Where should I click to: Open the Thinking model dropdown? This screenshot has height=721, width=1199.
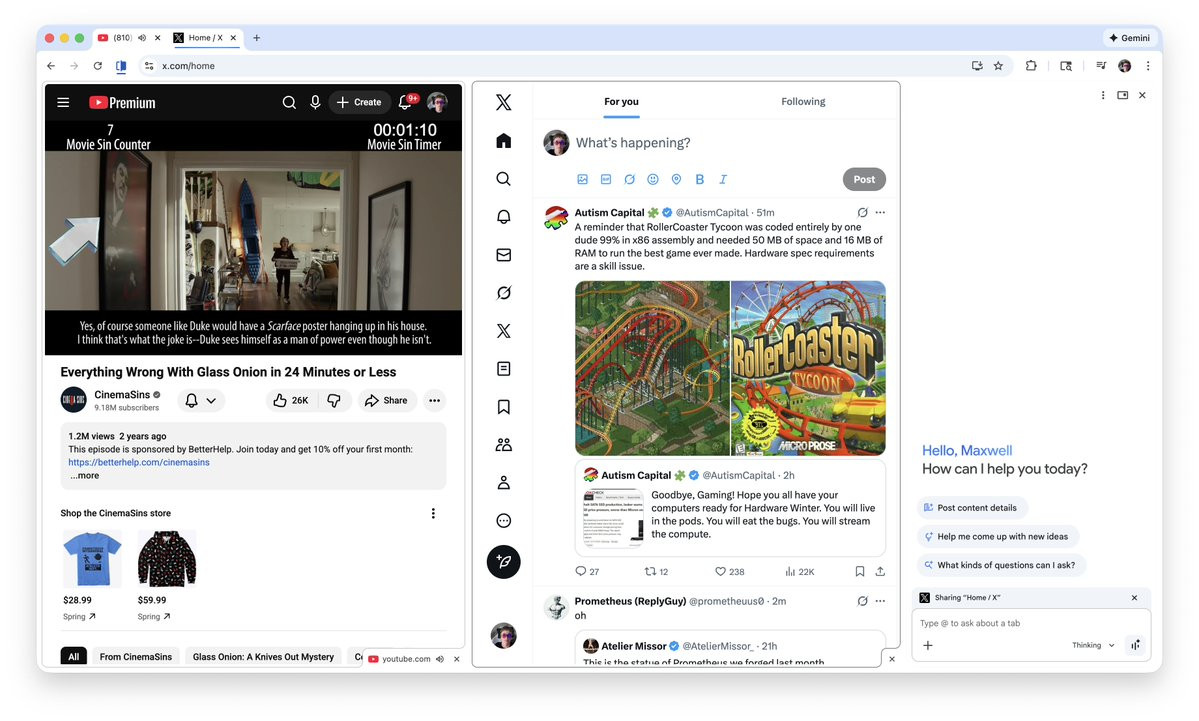(x=1093, y=645)
